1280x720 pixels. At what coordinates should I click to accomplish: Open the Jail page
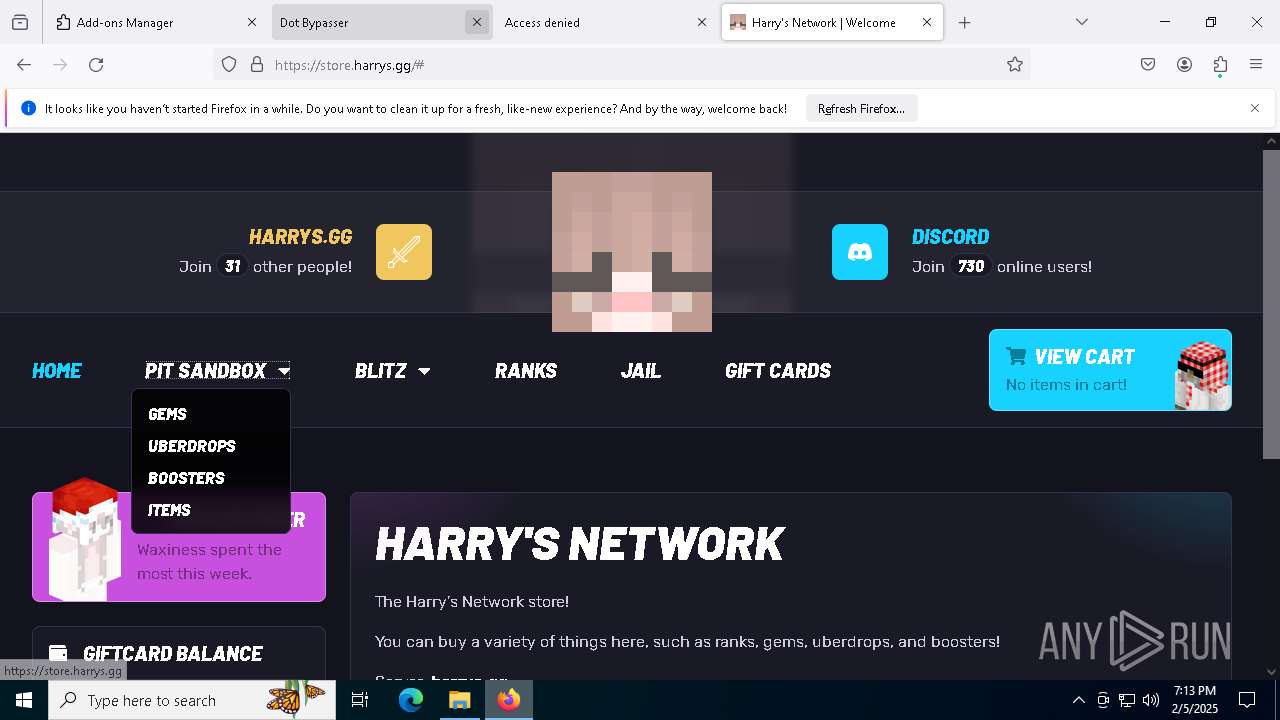[641, 371]
